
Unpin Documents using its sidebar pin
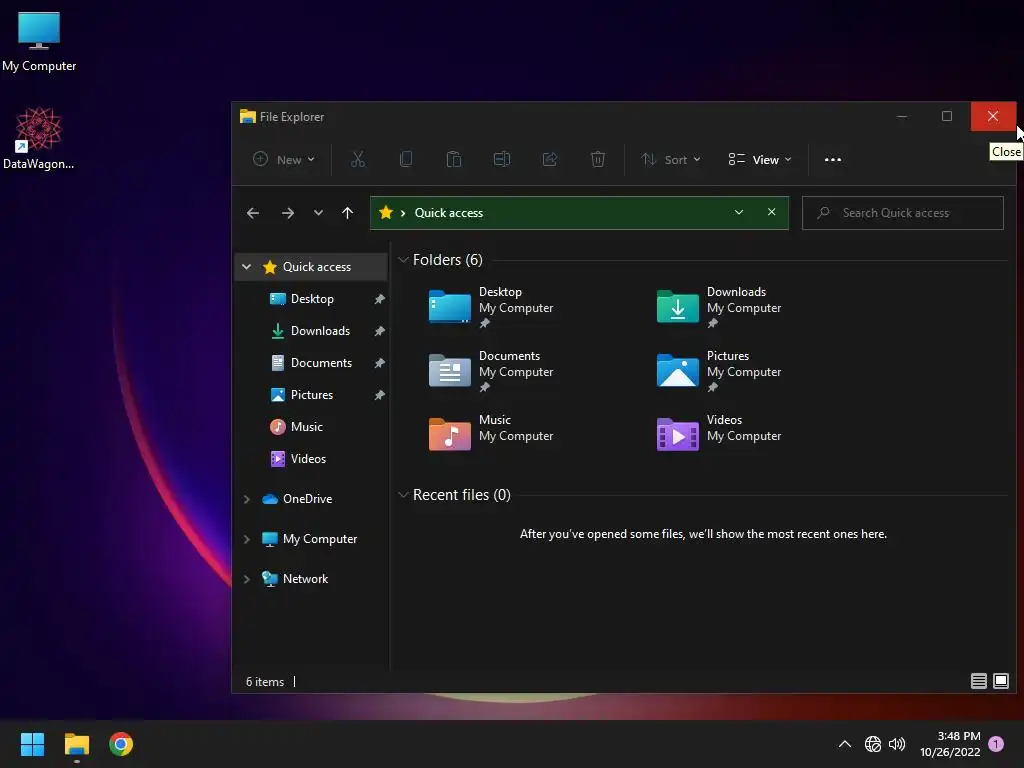point(379,363)
